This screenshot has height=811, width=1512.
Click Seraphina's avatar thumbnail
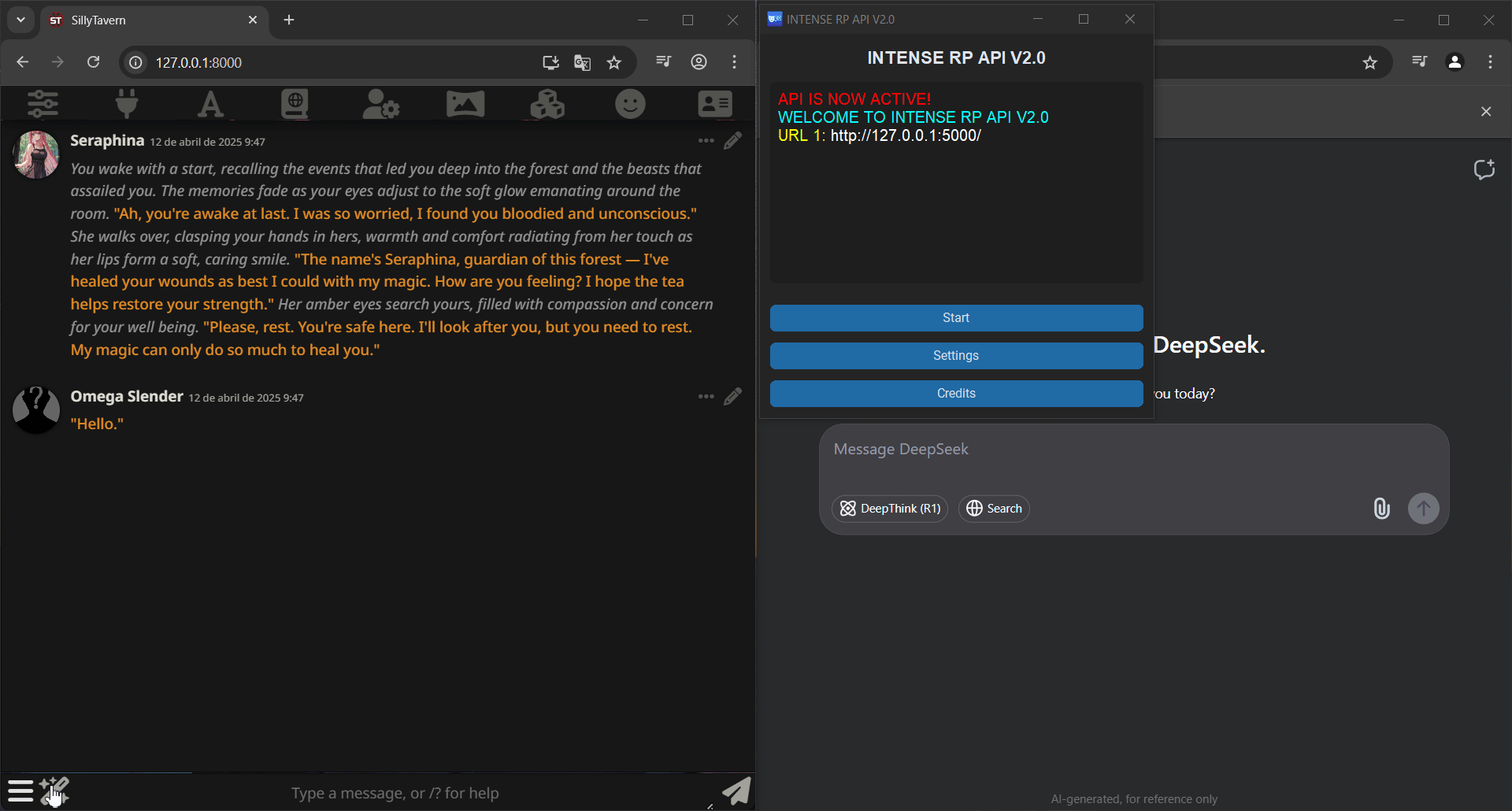(x=36, y=154)
